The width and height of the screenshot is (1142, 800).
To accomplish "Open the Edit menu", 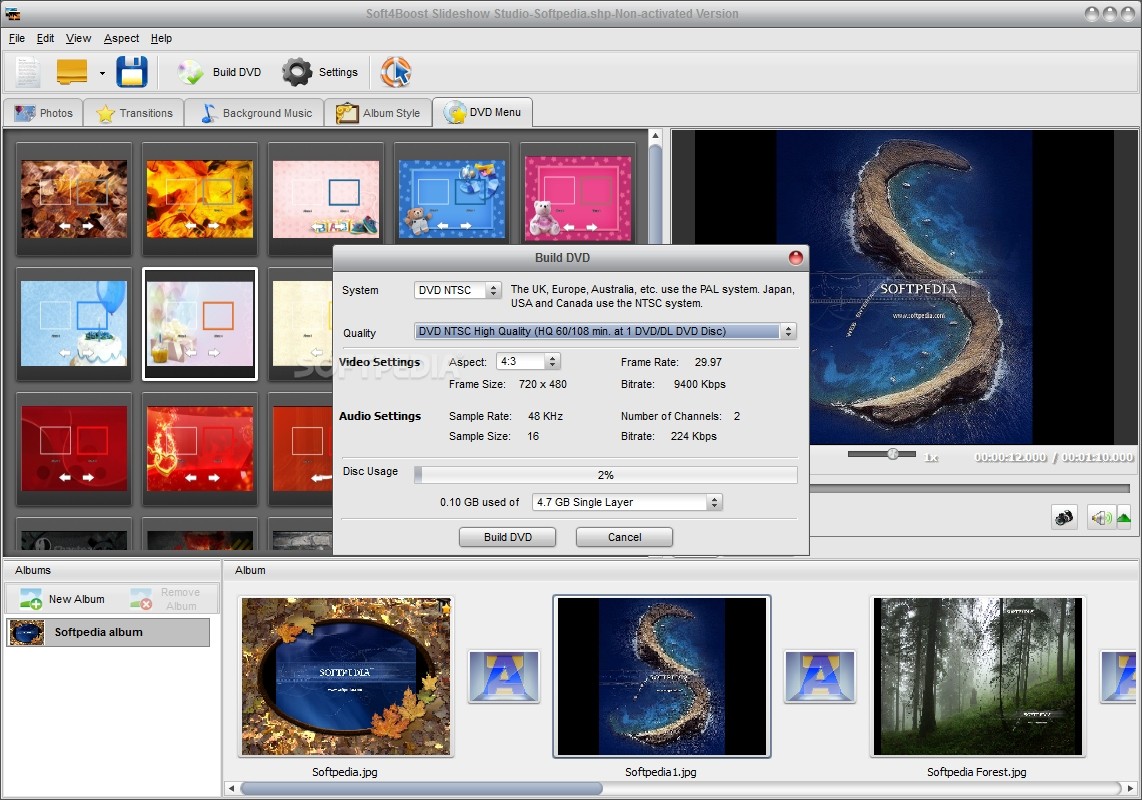I will coord(45,39).
